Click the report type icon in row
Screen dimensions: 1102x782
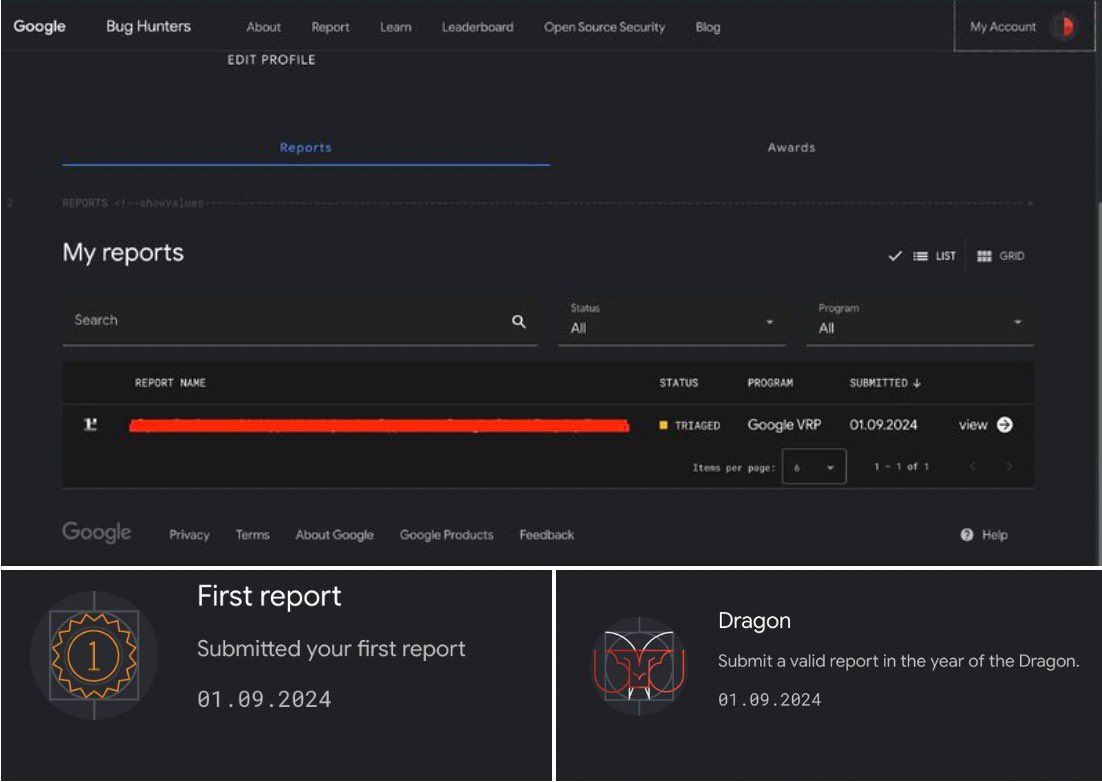(90, 424)
